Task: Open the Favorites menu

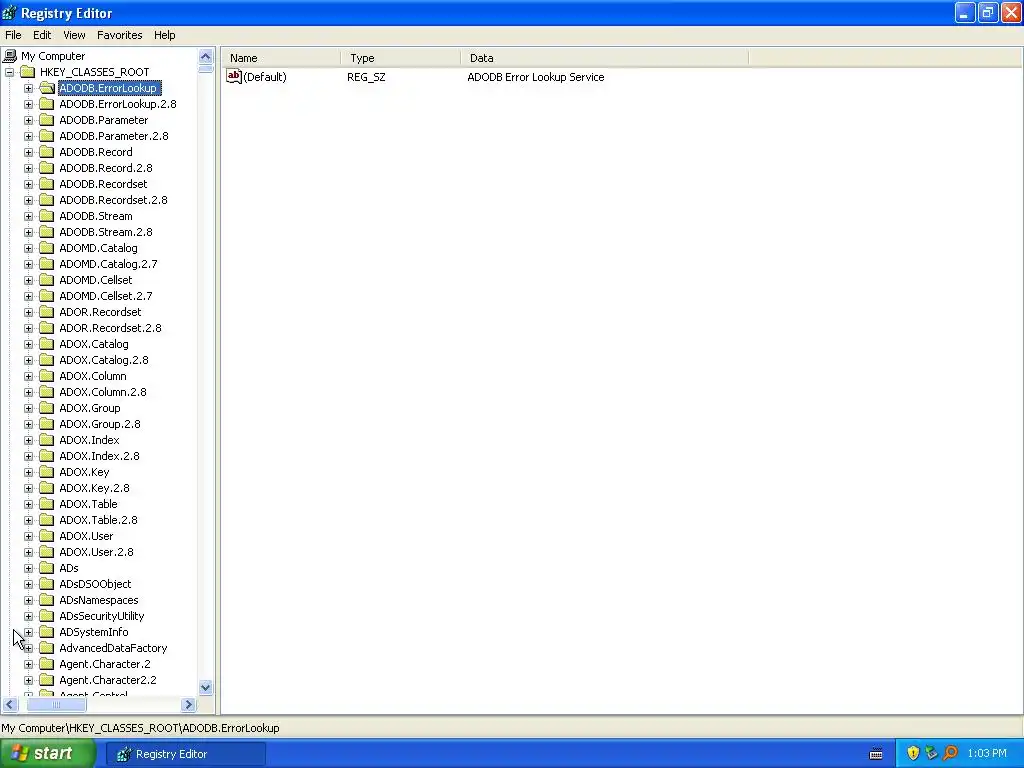Action: (x=120, y=35)
